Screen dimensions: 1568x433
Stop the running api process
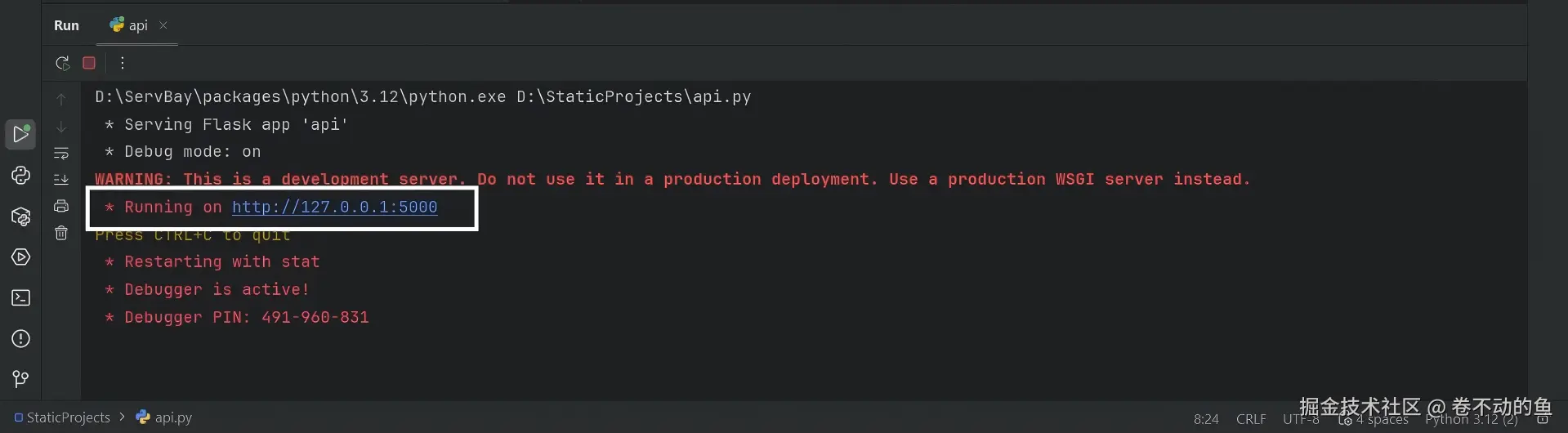(x=89, y=63)
